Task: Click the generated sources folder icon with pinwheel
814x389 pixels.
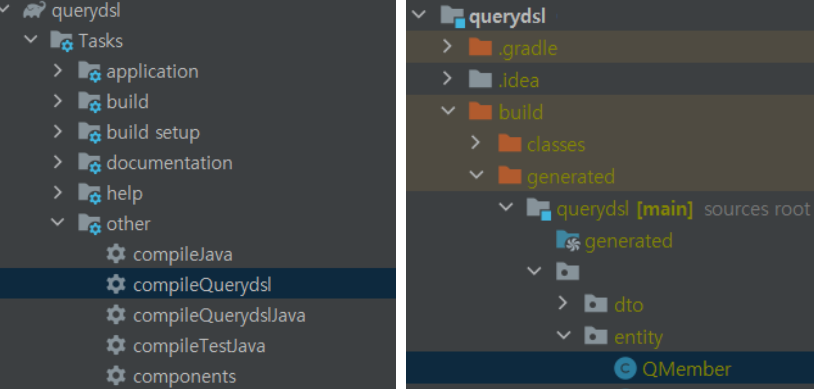Action: [x=567, y=240]
